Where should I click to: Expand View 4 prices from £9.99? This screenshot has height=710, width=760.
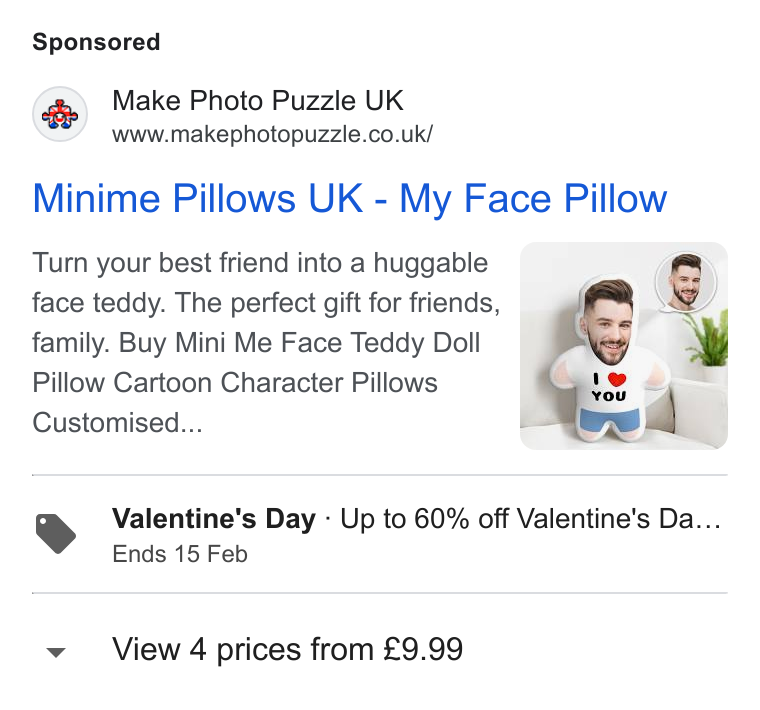coord(287,649)
